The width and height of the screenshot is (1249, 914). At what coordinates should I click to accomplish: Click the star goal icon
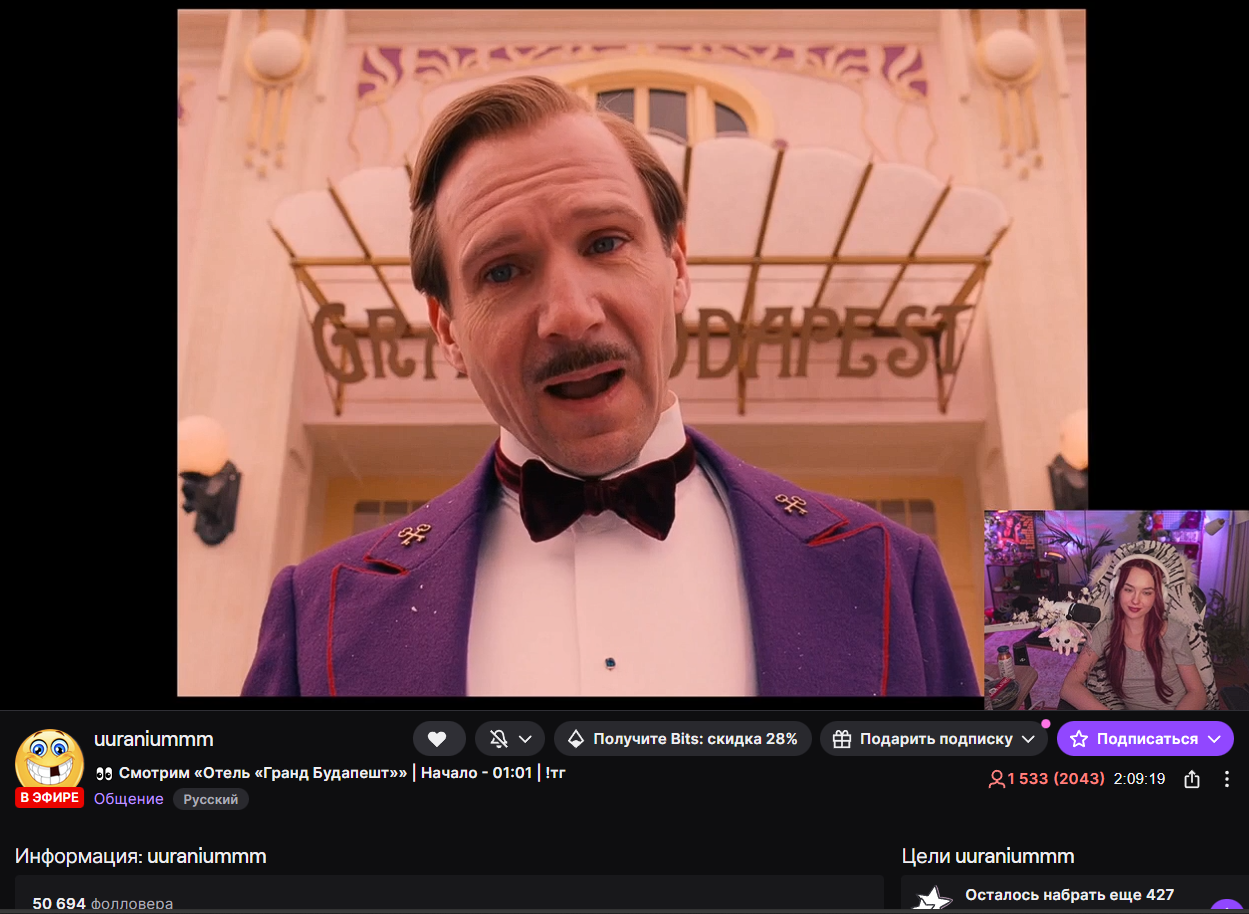point(934,899)
